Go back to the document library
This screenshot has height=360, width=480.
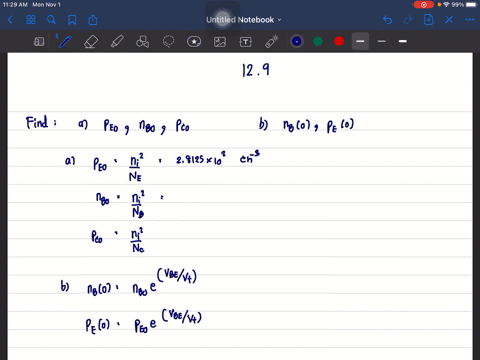10,20
